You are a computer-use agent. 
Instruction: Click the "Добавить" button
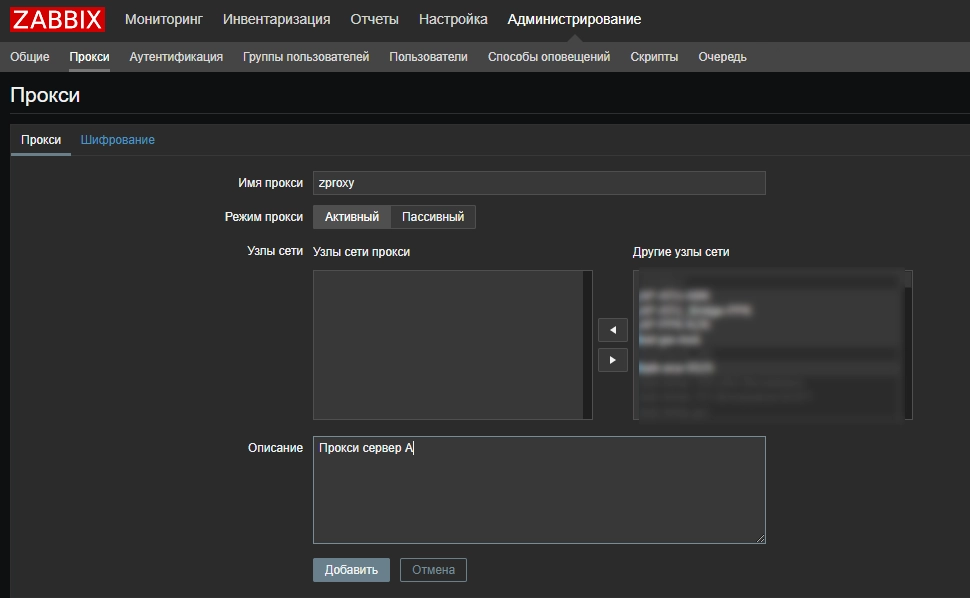350,570
